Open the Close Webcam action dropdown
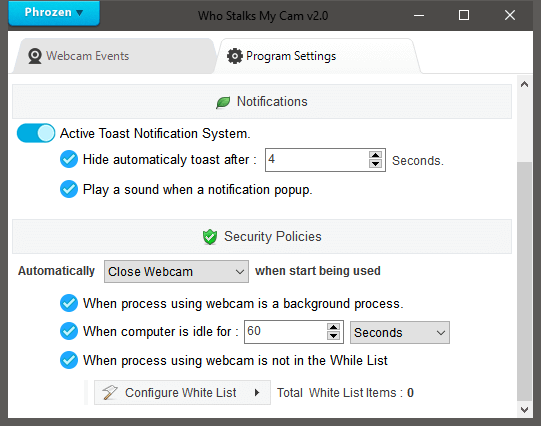 click(176, 271)
